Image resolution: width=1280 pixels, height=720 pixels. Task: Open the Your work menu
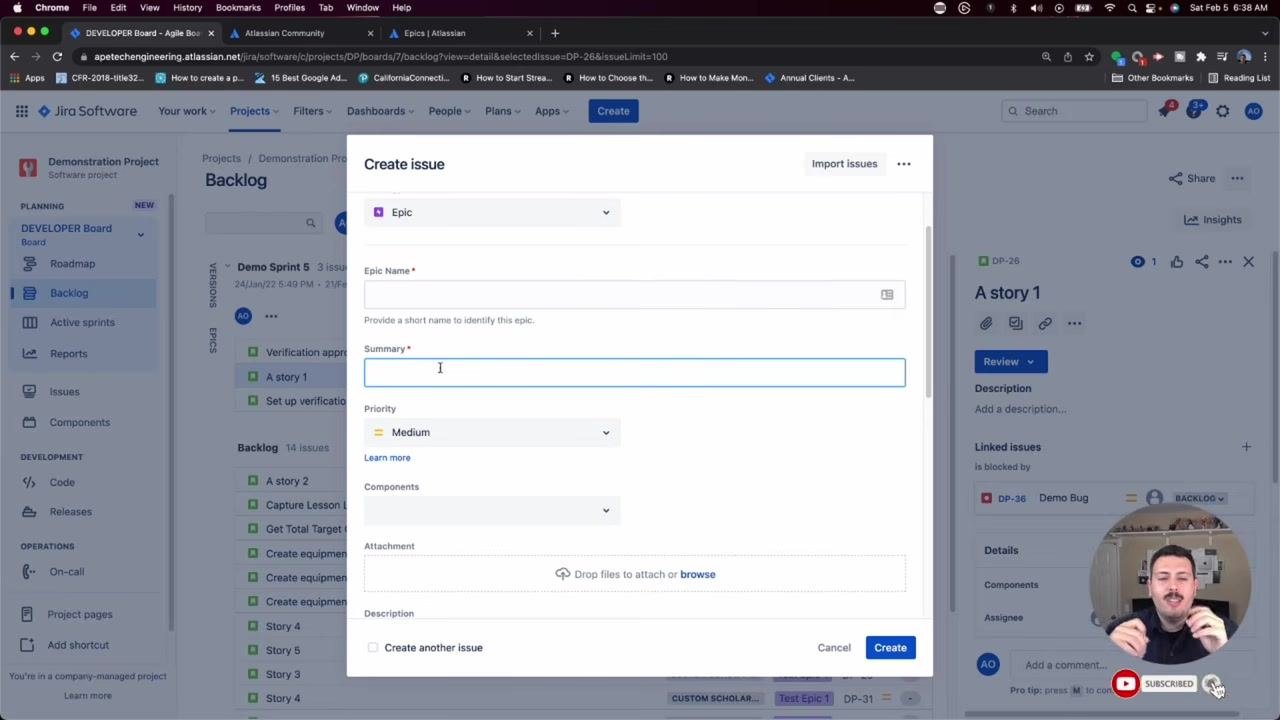pos(187,111)
